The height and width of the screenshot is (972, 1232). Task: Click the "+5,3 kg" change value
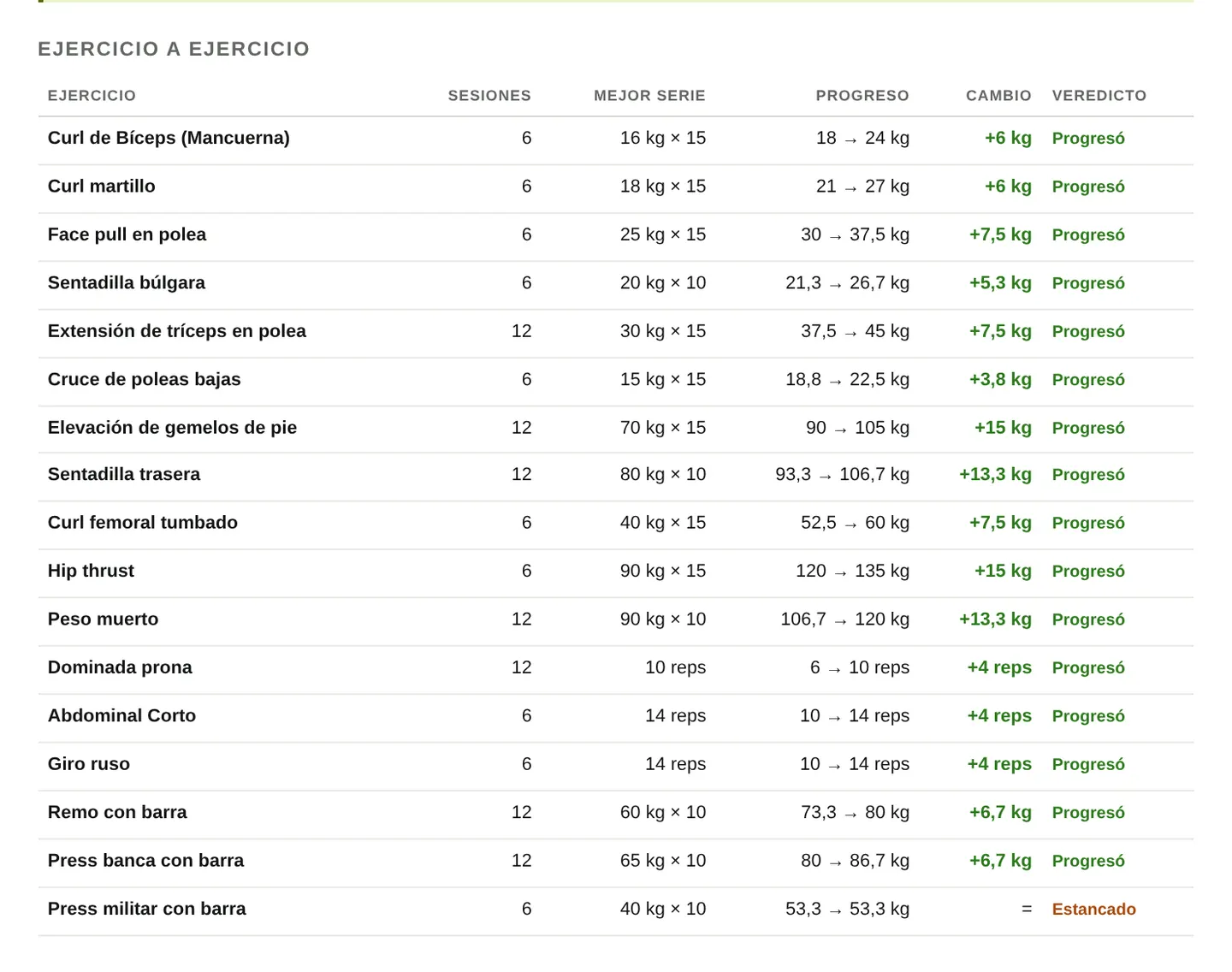coord(1000,283)
